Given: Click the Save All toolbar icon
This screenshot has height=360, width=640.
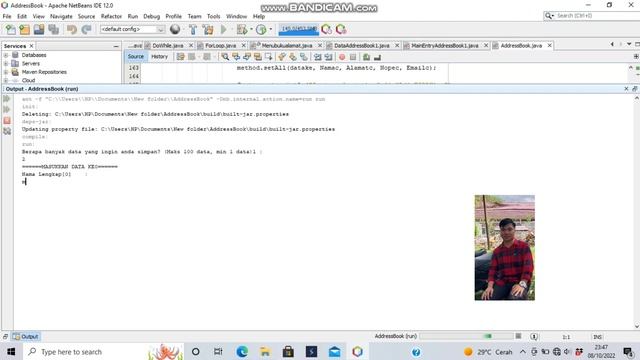Looking at the screenshot, I should pos(53,29).
